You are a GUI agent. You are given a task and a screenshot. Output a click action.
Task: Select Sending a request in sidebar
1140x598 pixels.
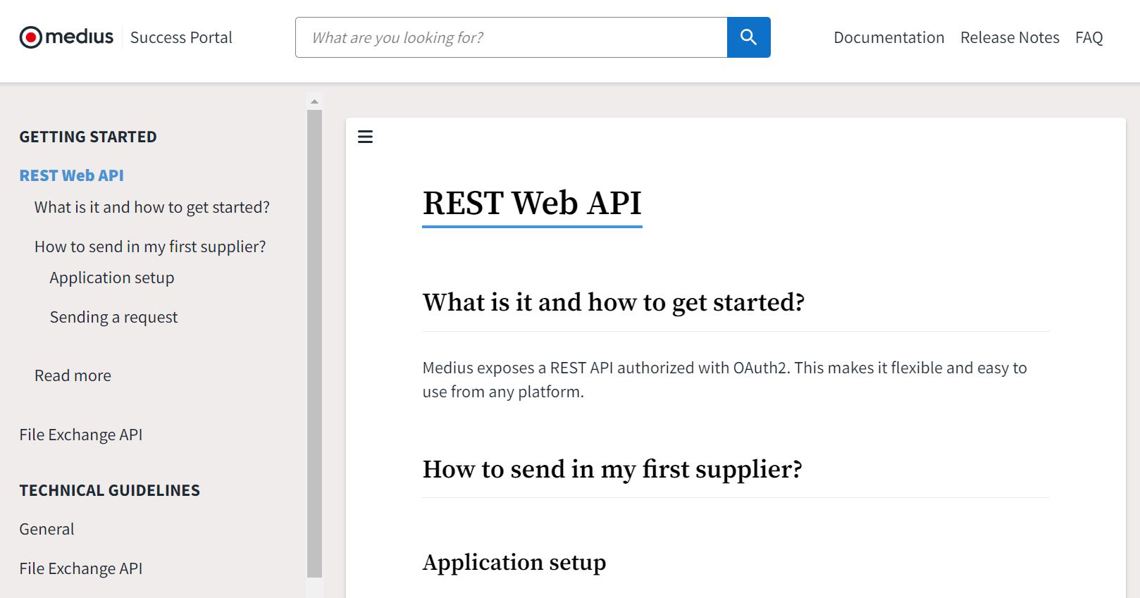pos(114,317)
